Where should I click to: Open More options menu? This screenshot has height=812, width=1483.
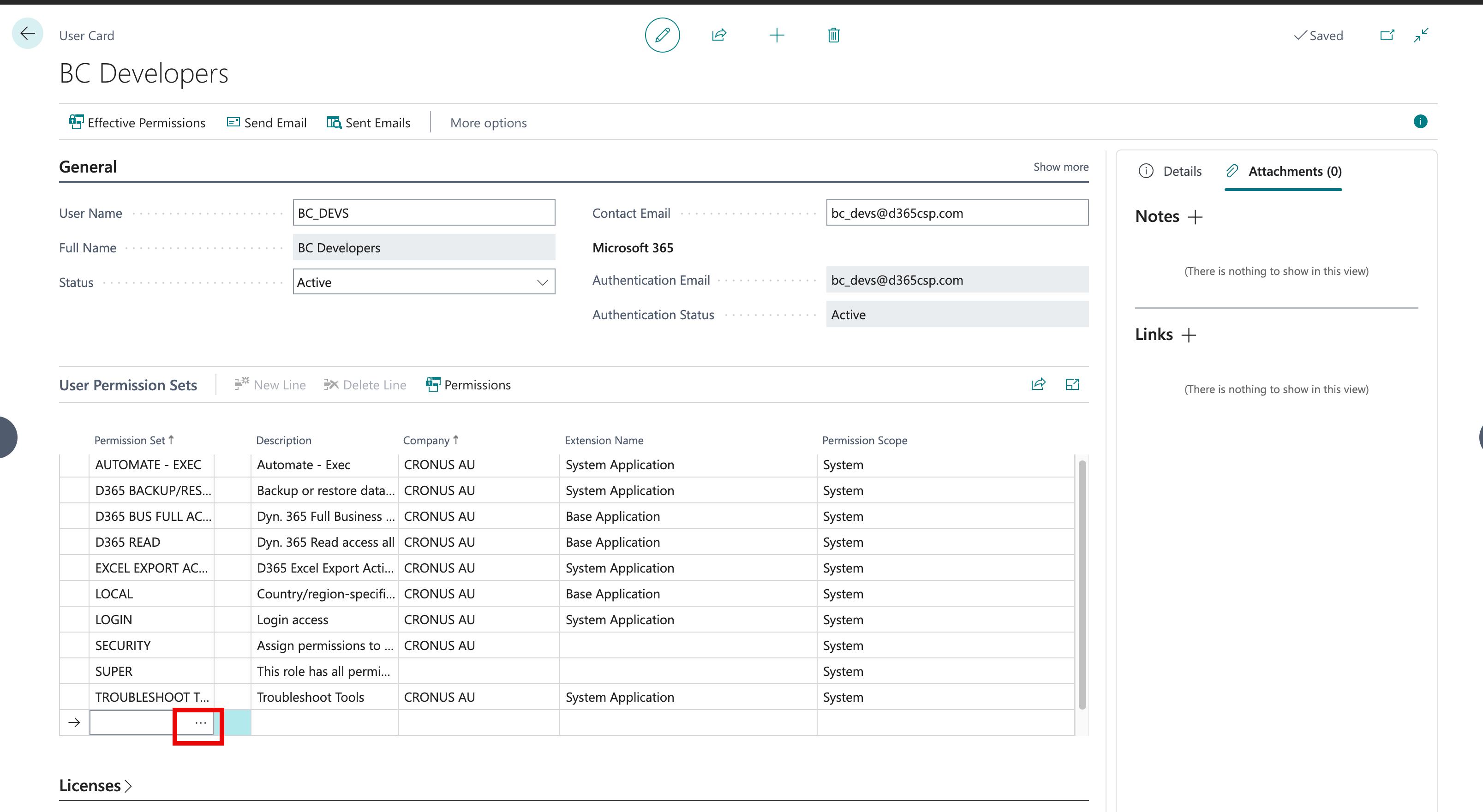click(488, 123)
